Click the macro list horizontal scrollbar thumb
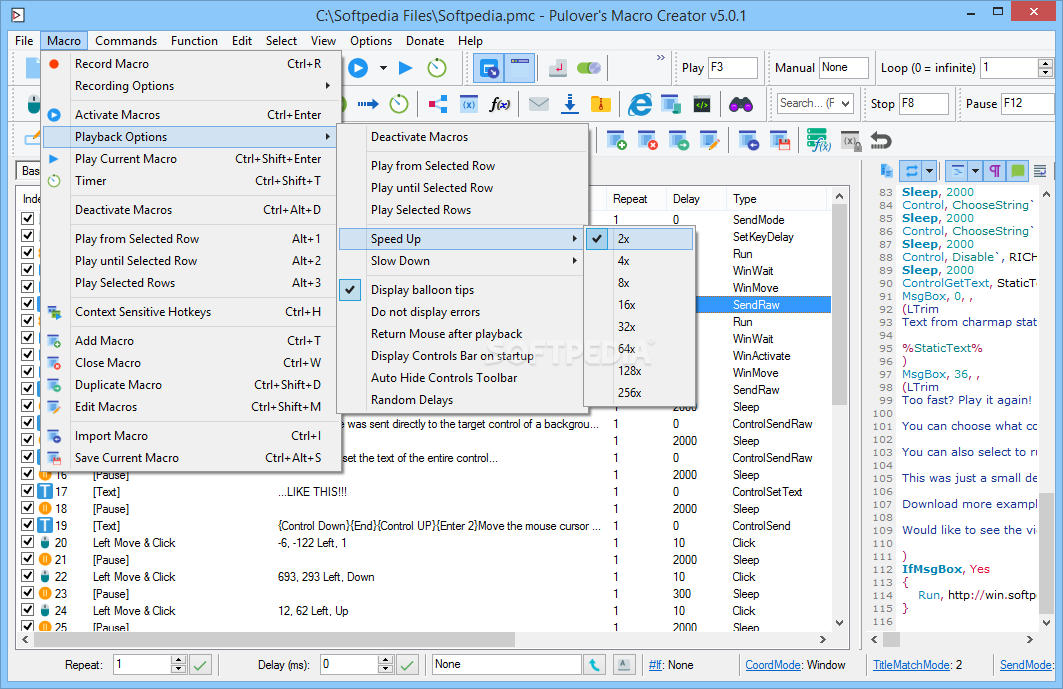This screenshot has width=1063, height=689. click(x=274, y=639)
